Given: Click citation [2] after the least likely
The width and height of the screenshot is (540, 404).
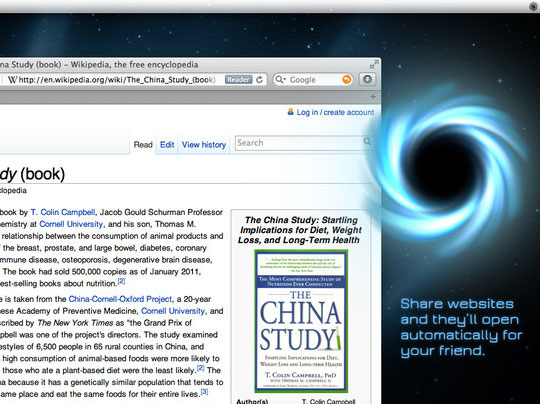Looking at the screenshot, I should point(201,368).
